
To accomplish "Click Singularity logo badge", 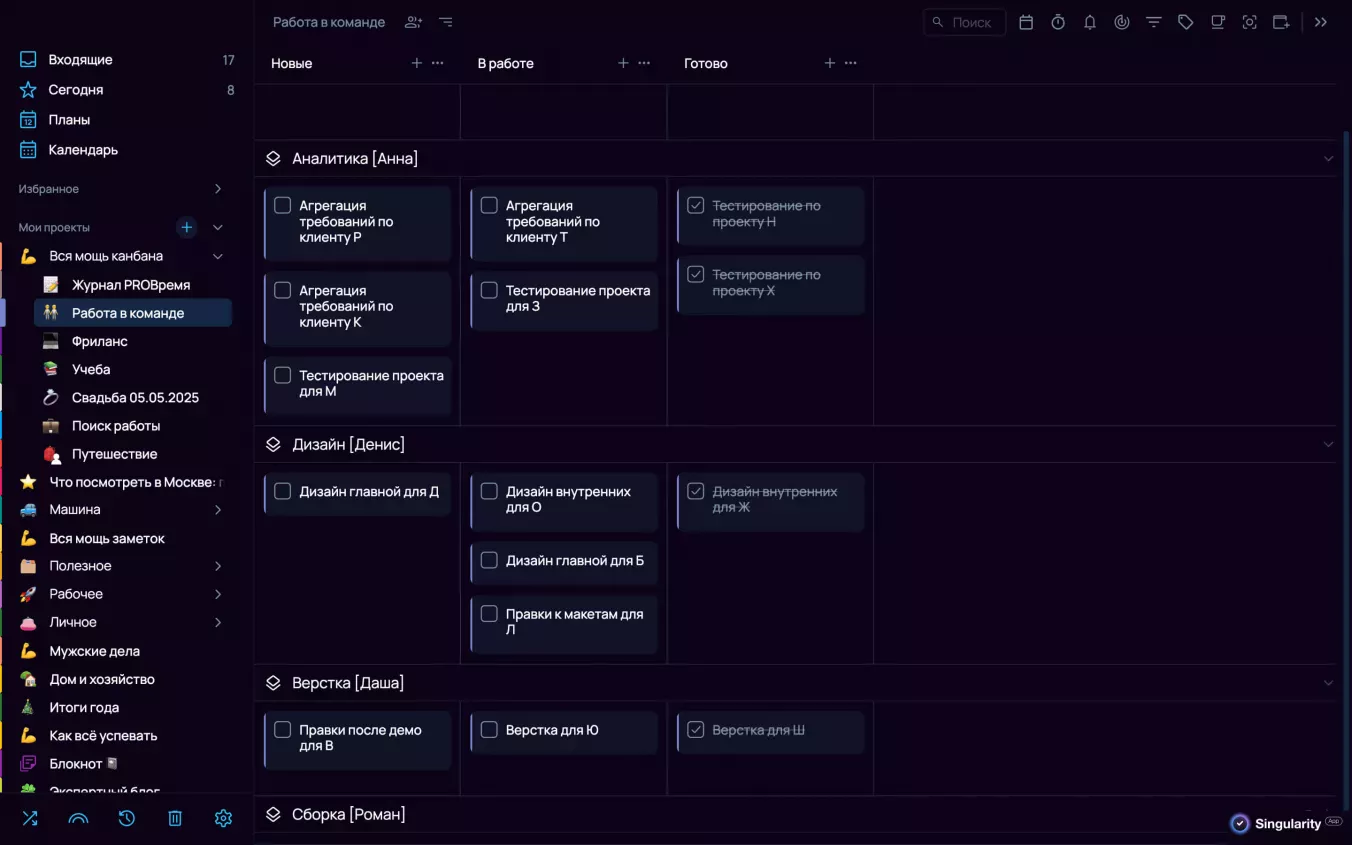I will tap(1285, 823).
